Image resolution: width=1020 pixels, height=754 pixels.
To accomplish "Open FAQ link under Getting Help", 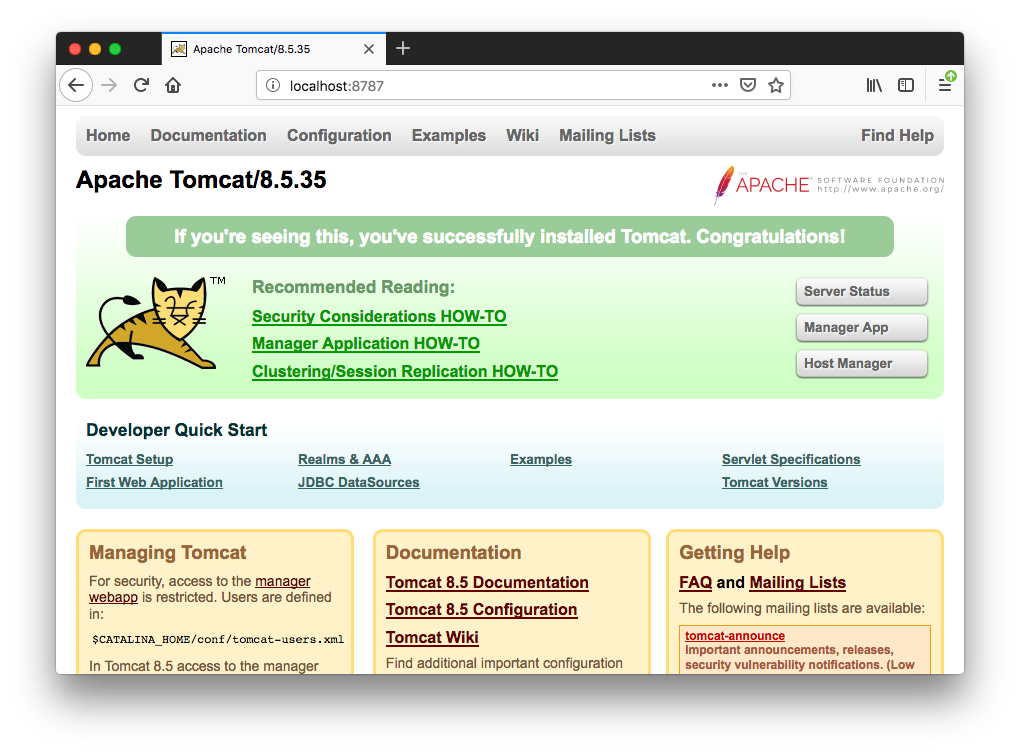I will point(695,583).
